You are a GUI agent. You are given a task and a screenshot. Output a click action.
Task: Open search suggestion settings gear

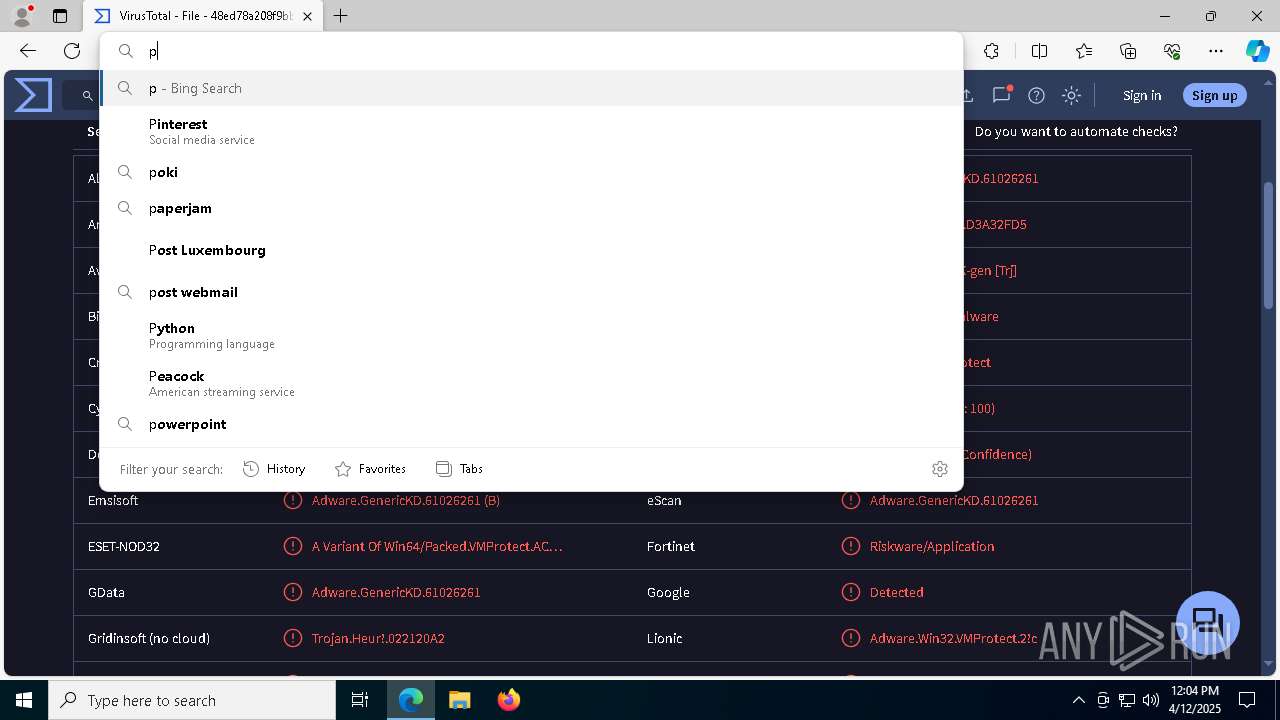939,468
